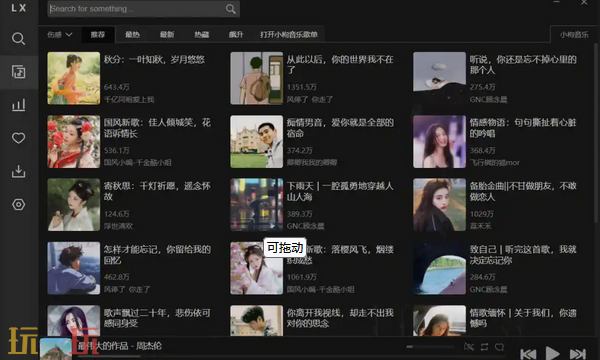Select the 最新 sort tab
Viewport: 600px width, 360px height.
[x=167, y=34]
